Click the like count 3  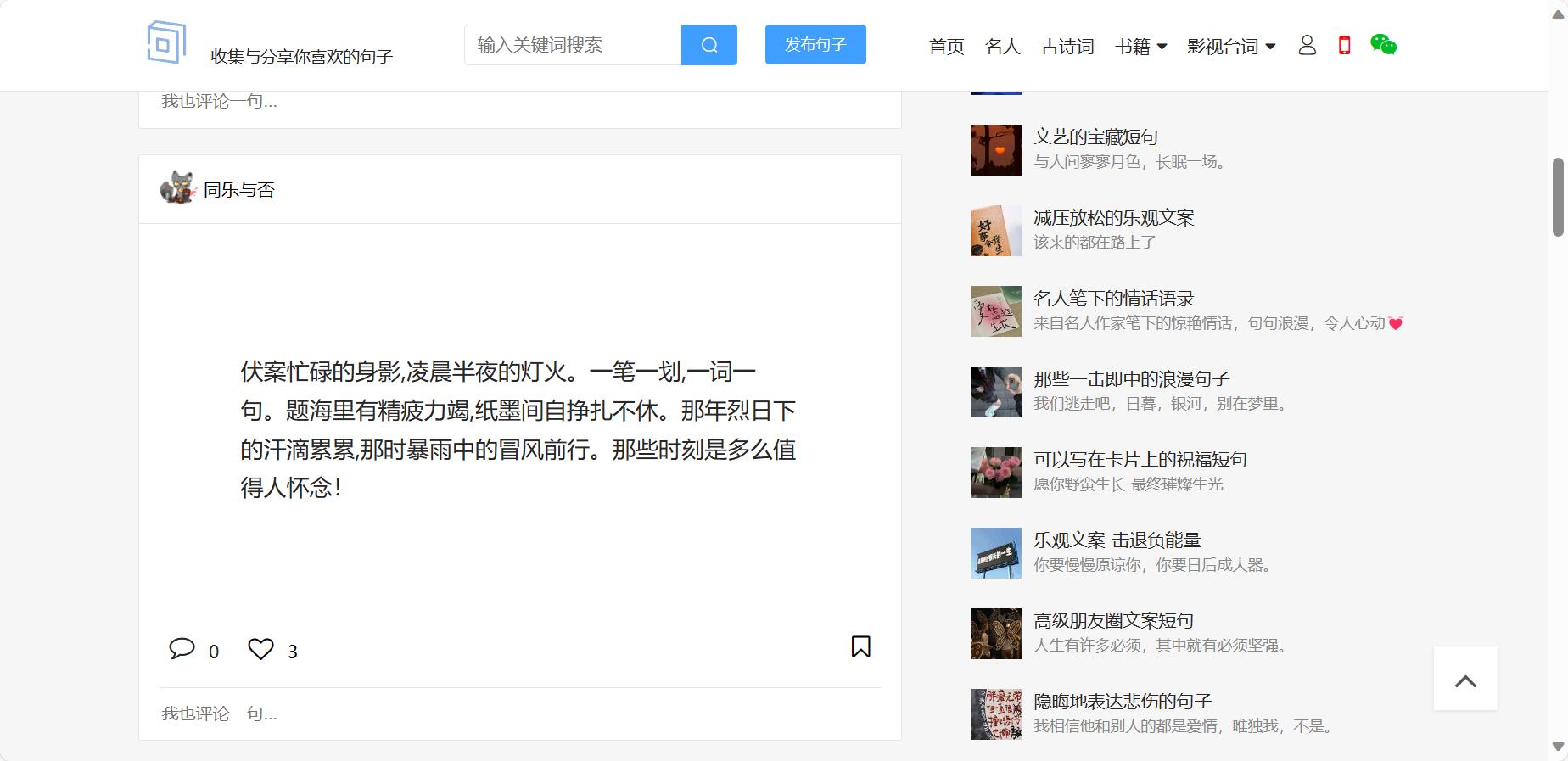[293, 652]
